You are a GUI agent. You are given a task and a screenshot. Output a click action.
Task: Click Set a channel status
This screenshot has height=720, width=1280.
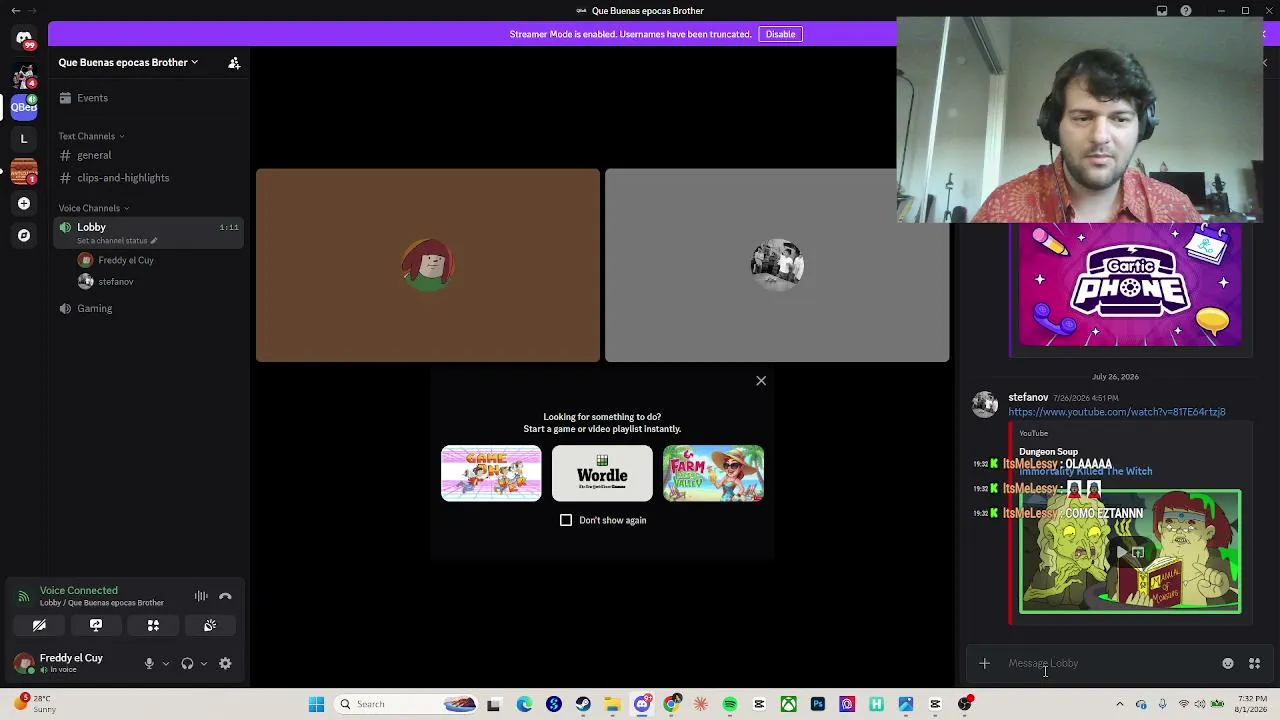[117, 241]
